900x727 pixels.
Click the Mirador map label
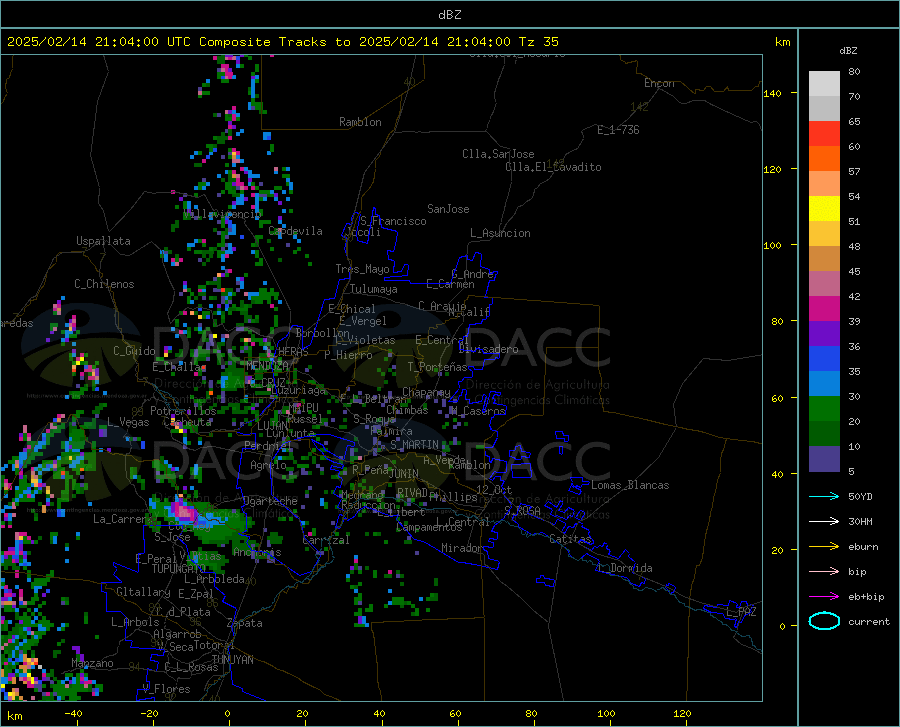click(x=462, y=548)
